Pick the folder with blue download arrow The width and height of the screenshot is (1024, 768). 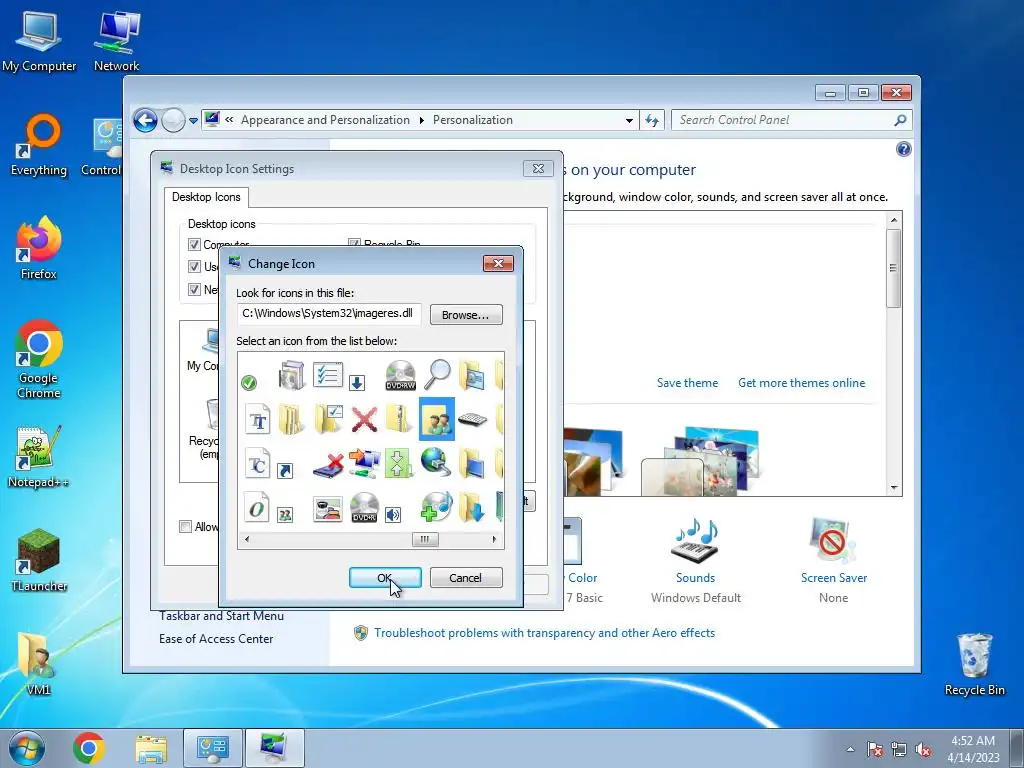472,507
